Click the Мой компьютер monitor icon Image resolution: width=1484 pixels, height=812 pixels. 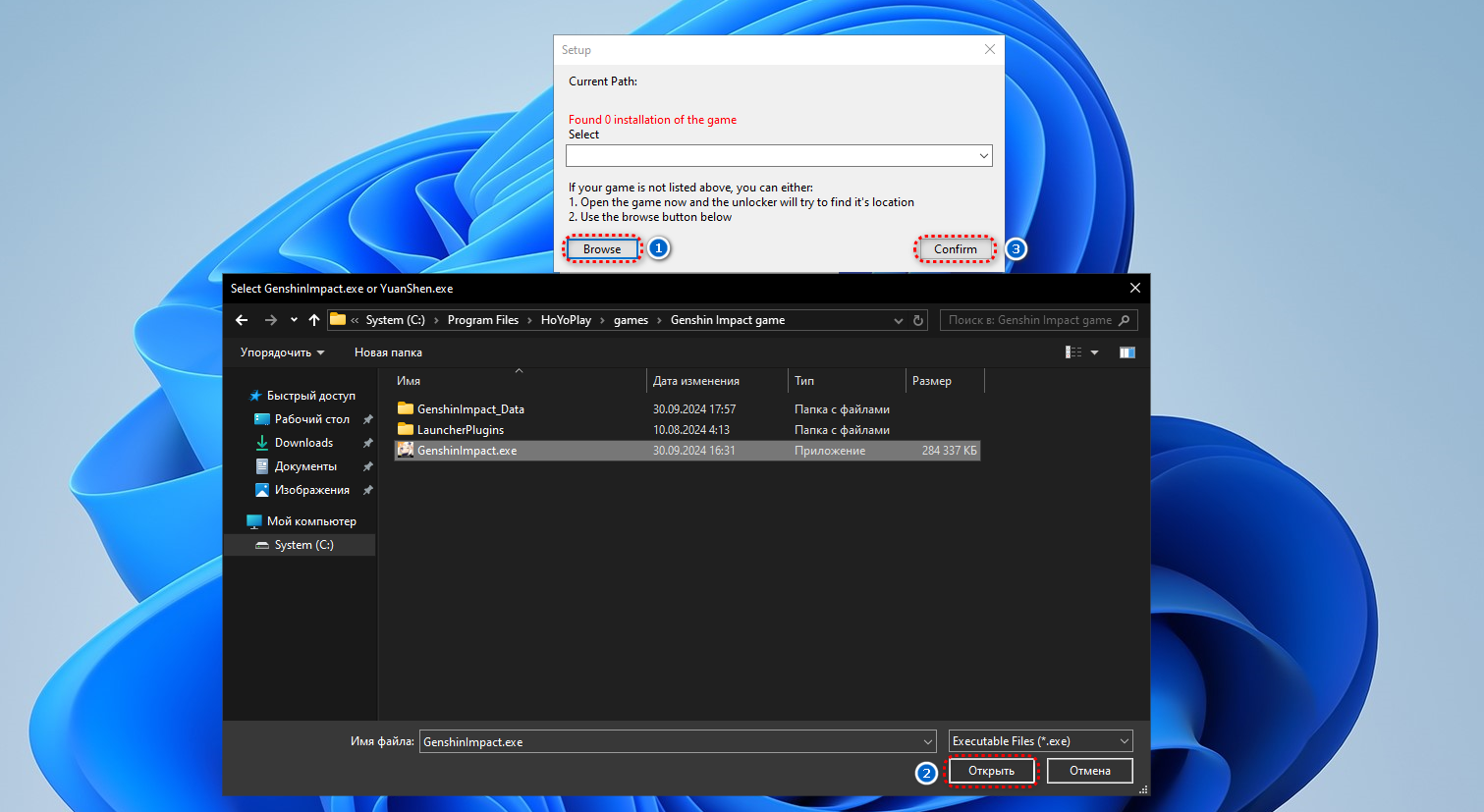click(254, 521)
